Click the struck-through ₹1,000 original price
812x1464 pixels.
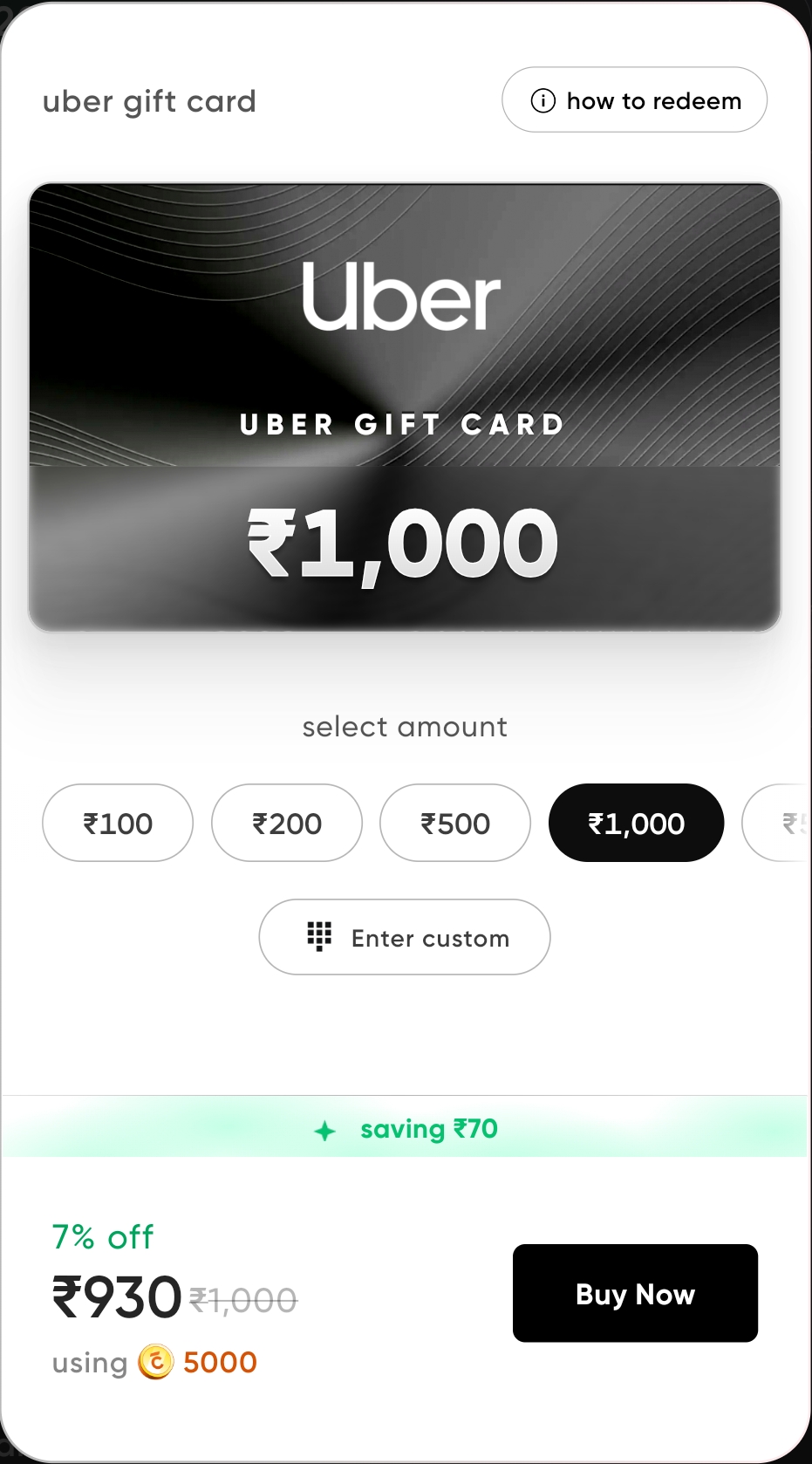click(243, 1301)
